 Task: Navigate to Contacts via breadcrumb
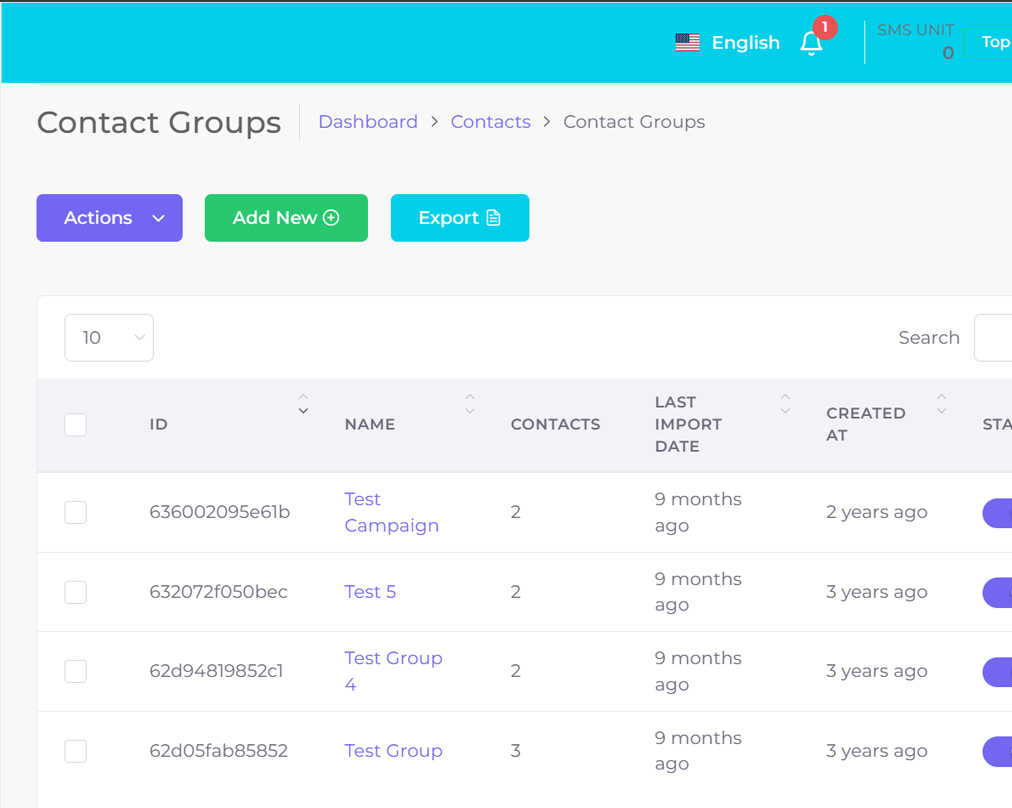click(490, 121)
